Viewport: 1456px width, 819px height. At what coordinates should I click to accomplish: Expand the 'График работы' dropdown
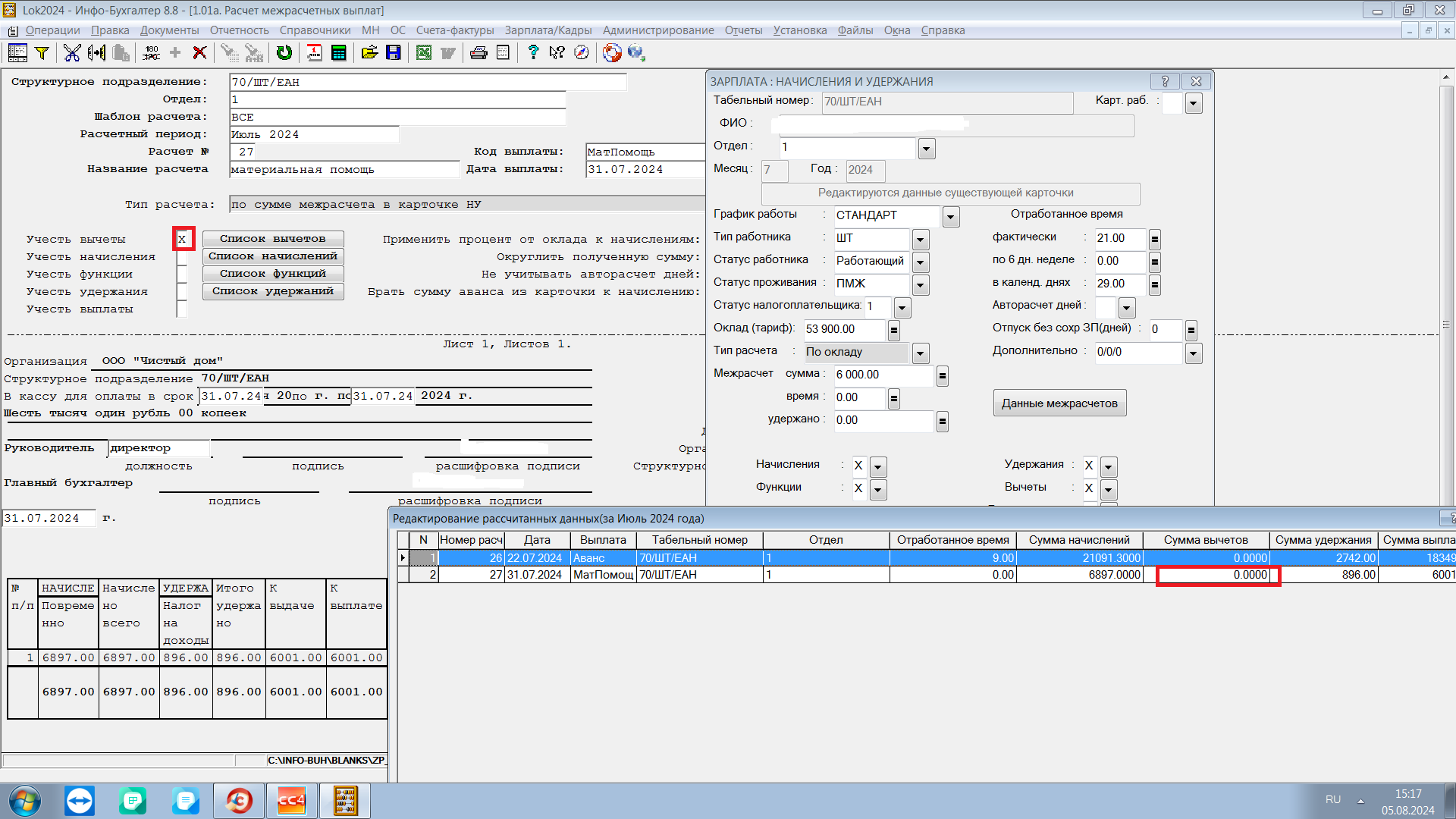coord(951,217)
